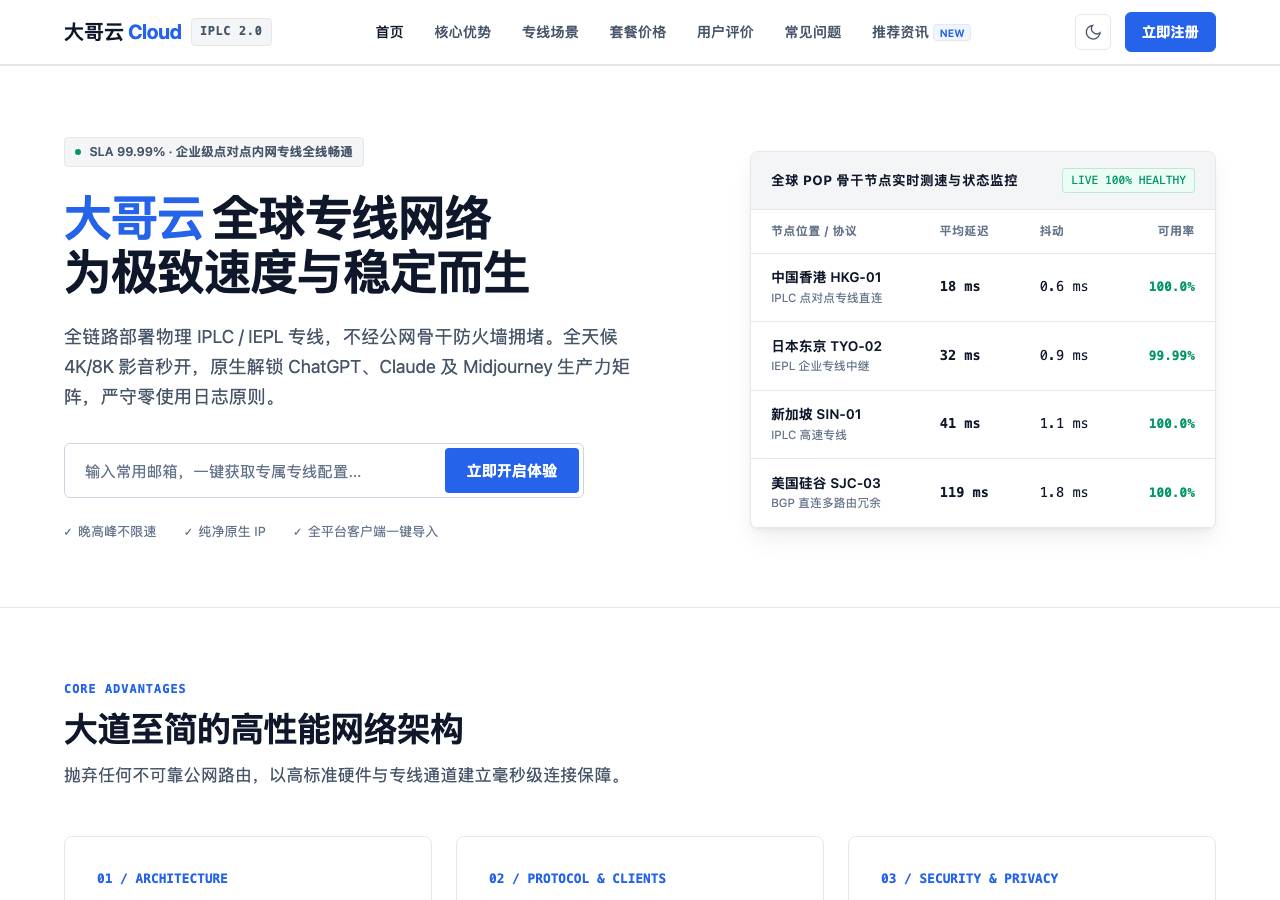Click 02 / PROTOCOL & CLIENTS card label

pyautogui.click(x=577, y=879)
